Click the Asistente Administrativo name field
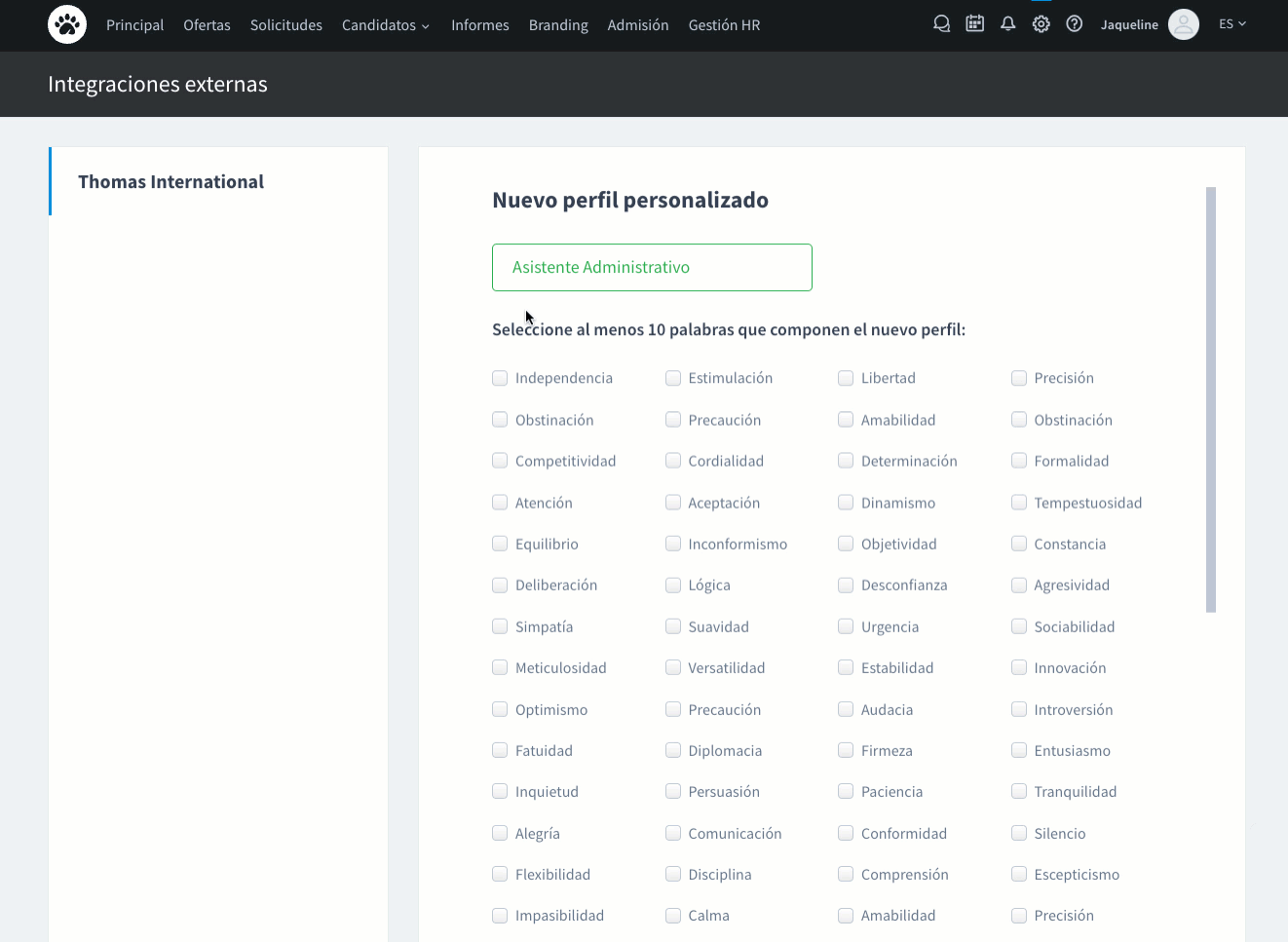Viewport: 1288px width, 942px height. pos(652,267)
